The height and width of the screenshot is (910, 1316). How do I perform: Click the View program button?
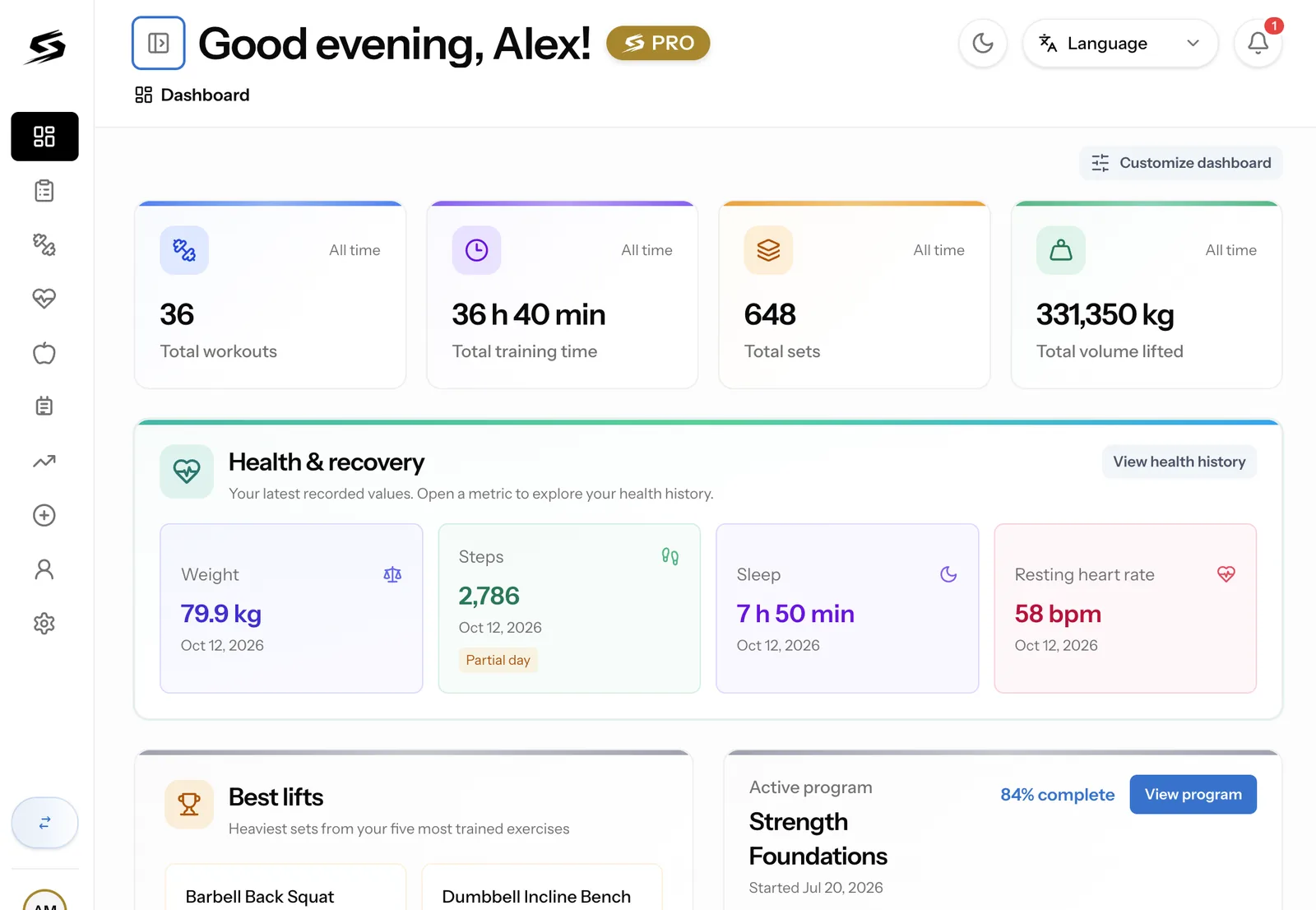(1193, 794)
